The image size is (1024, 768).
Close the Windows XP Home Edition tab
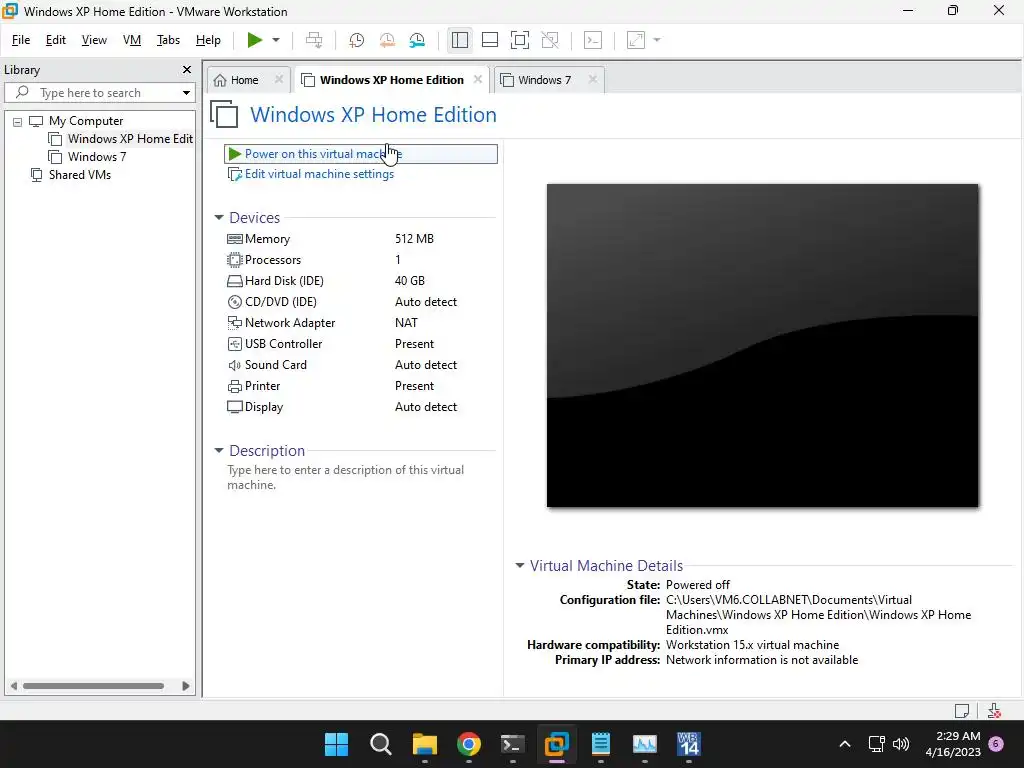pos(478,79)
